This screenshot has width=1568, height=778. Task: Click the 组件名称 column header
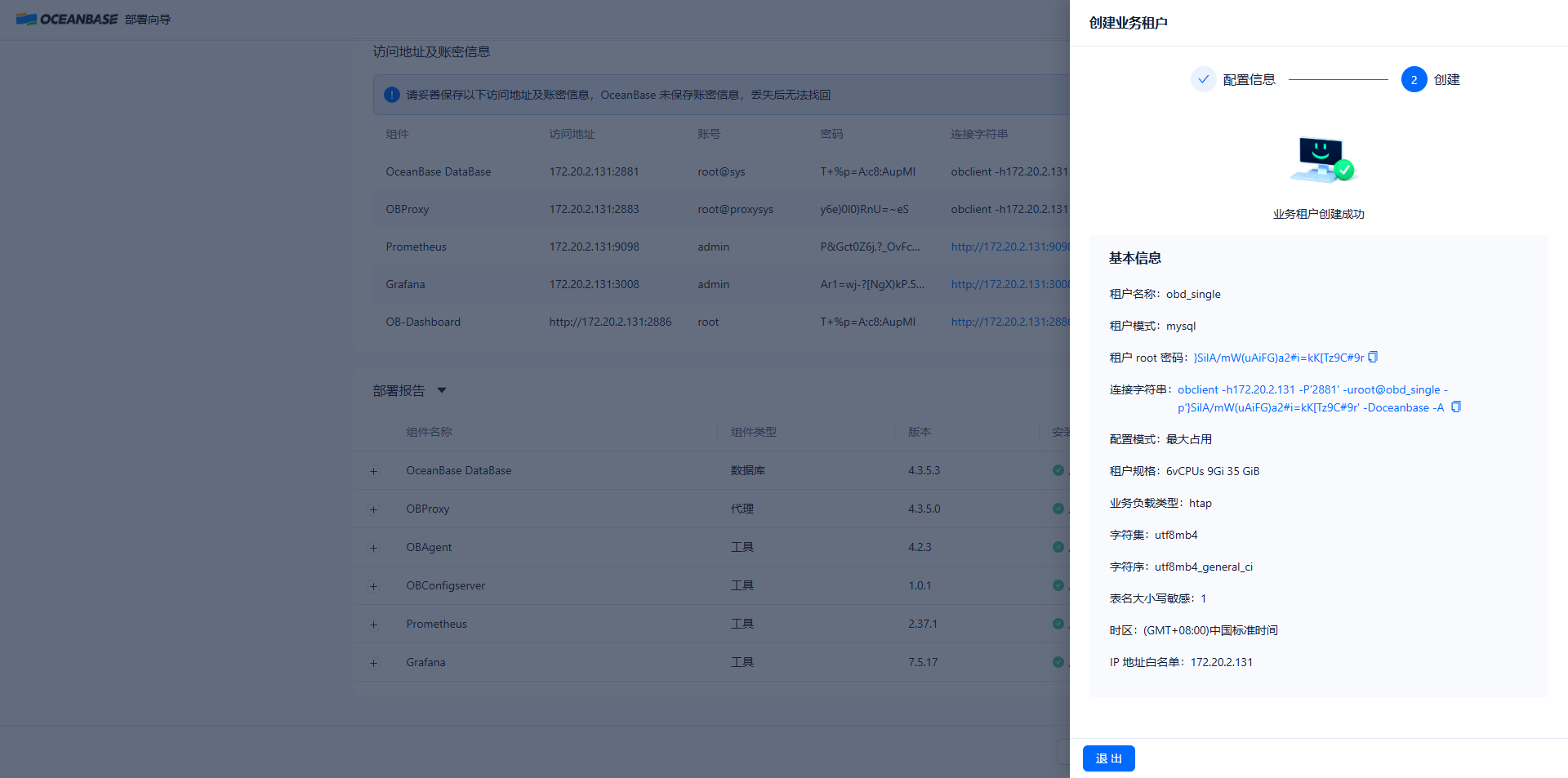click(x=429, y=432)
